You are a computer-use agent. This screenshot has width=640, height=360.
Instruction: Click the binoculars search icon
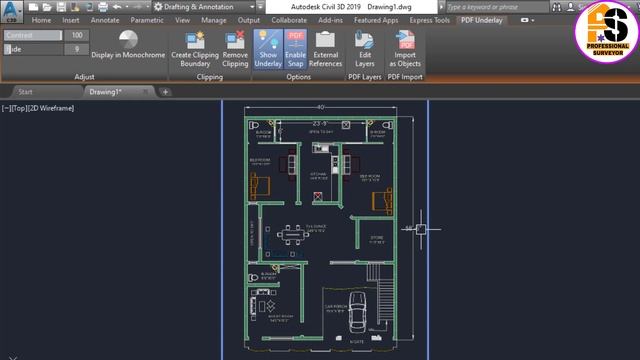[x=556, y=7]
